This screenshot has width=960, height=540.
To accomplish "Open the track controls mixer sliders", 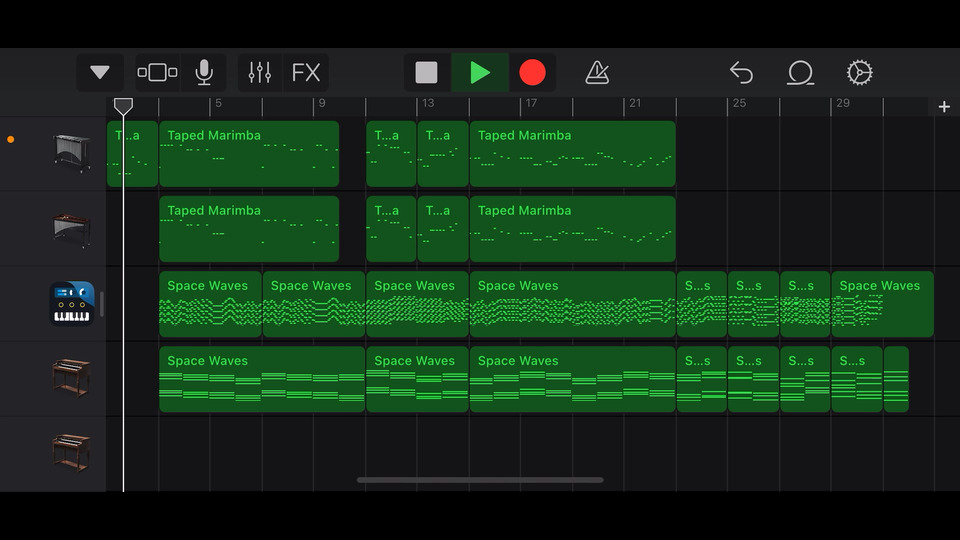I will tap(260, 72).
